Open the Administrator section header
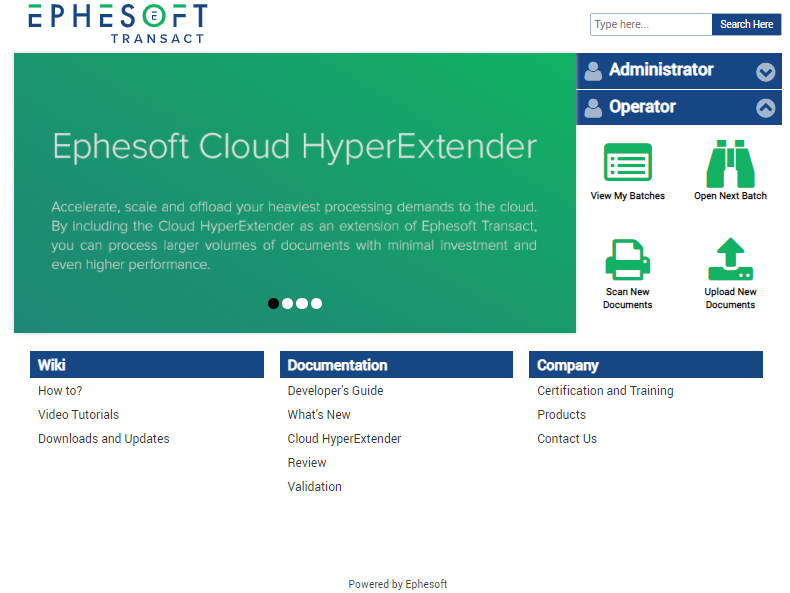 point(679,71)
